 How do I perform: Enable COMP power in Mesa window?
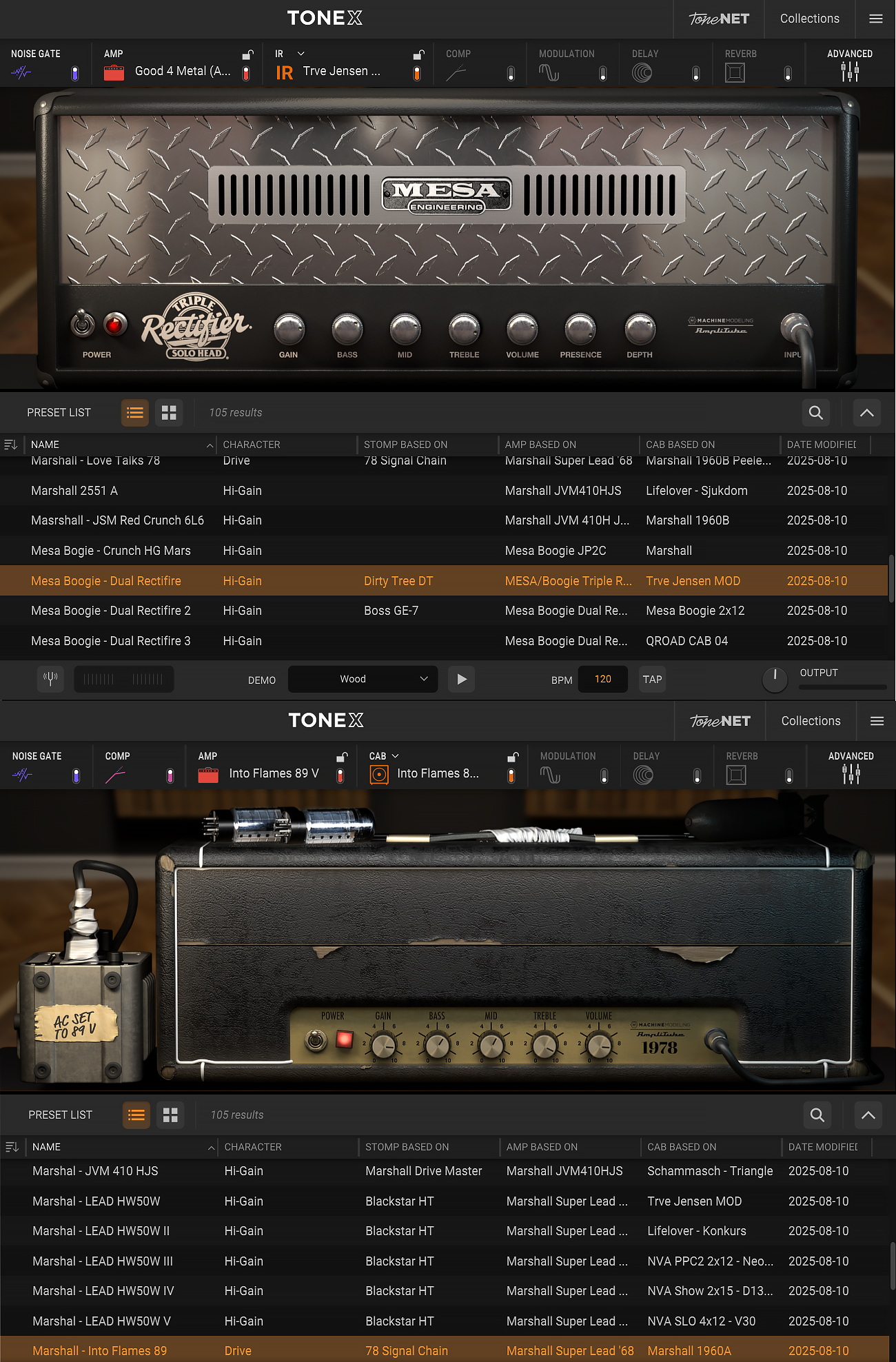coord(511,73)
